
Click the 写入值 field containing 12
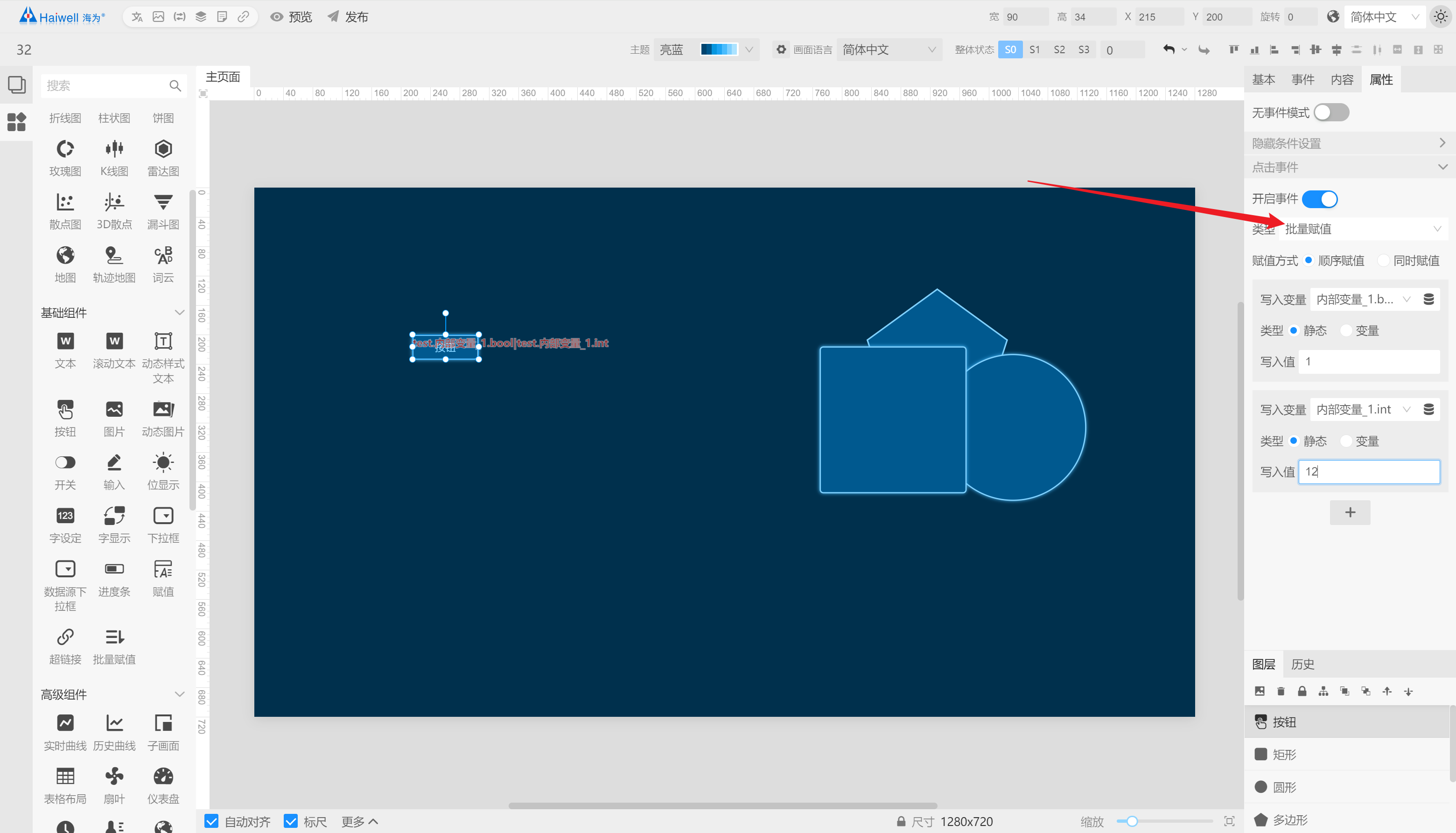point(1369,472)
